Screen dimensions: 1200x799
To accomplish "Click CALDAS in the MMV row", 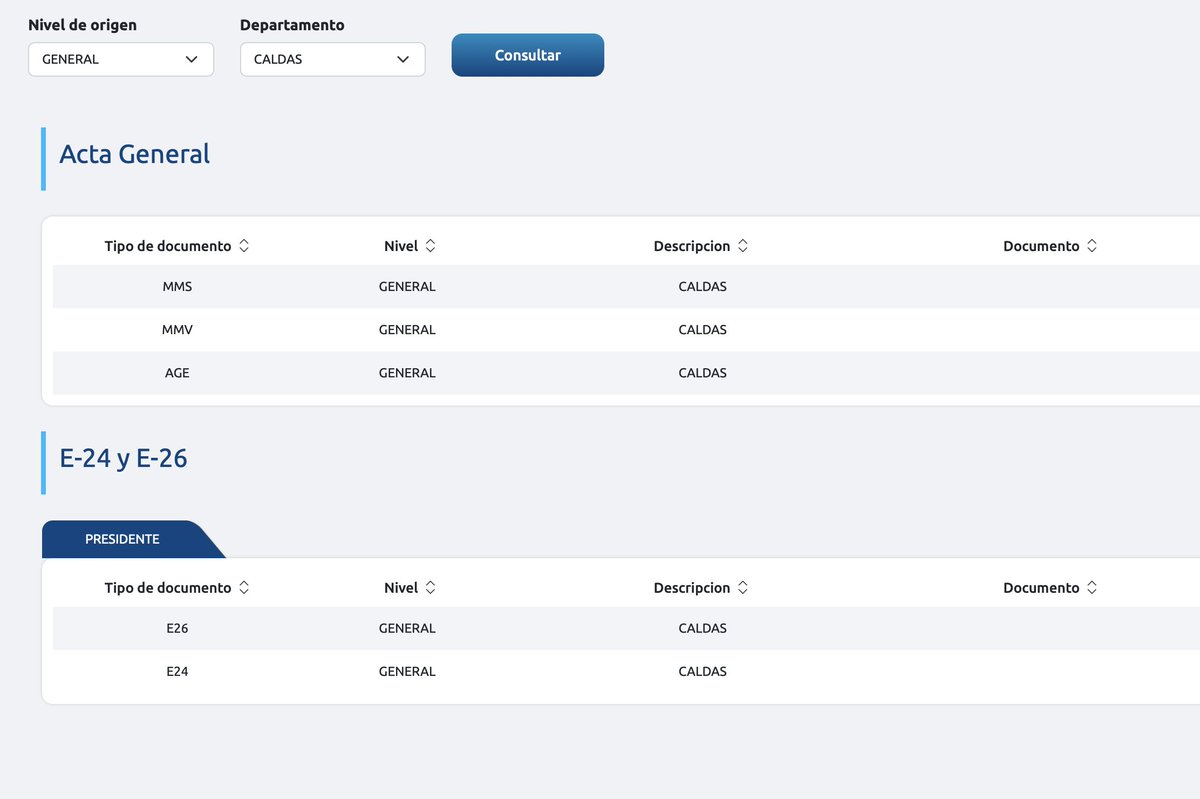I will (x=702, y=330).
